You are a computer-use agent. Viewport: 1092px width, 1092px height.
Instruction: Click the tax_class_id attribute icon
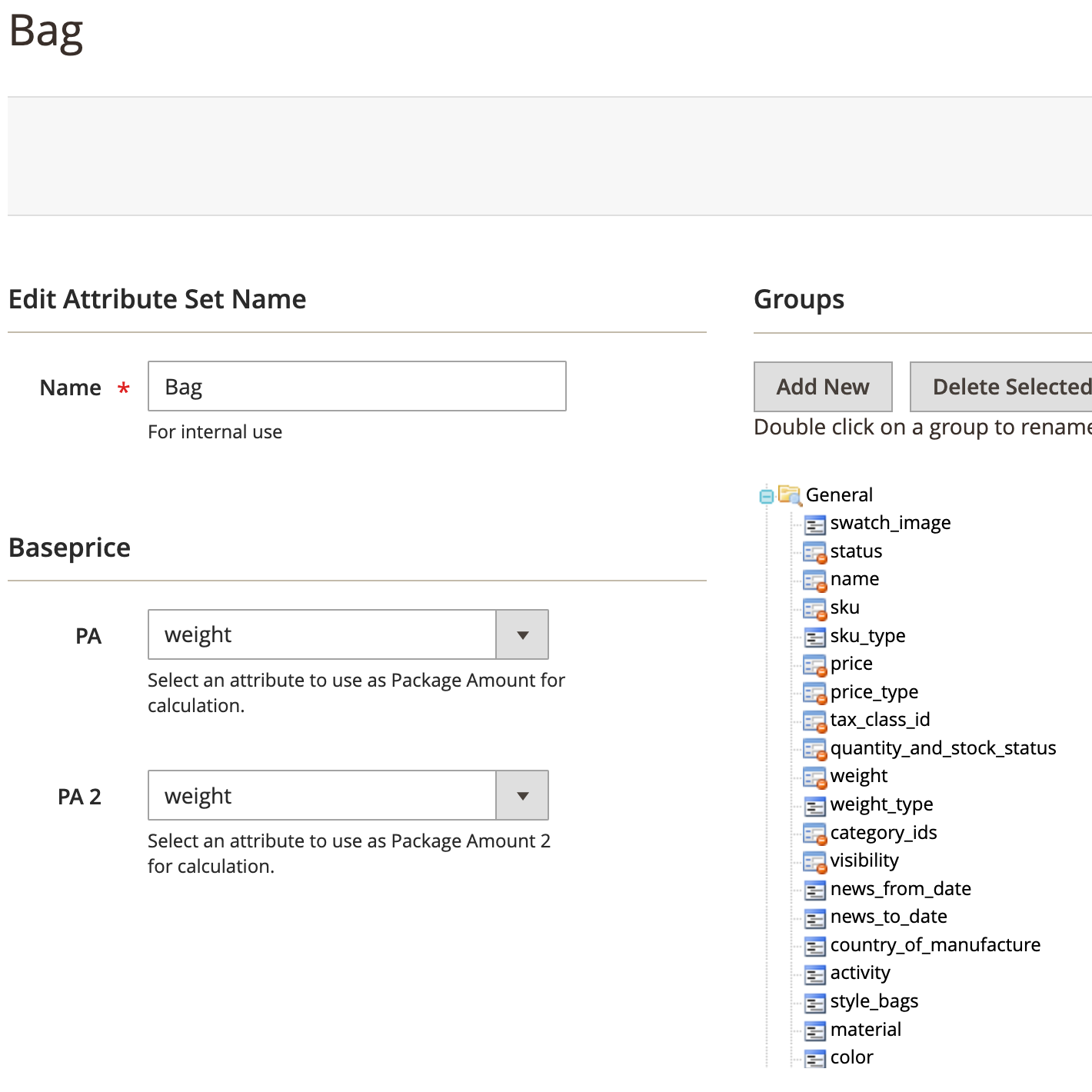click(x=814, y=721)
